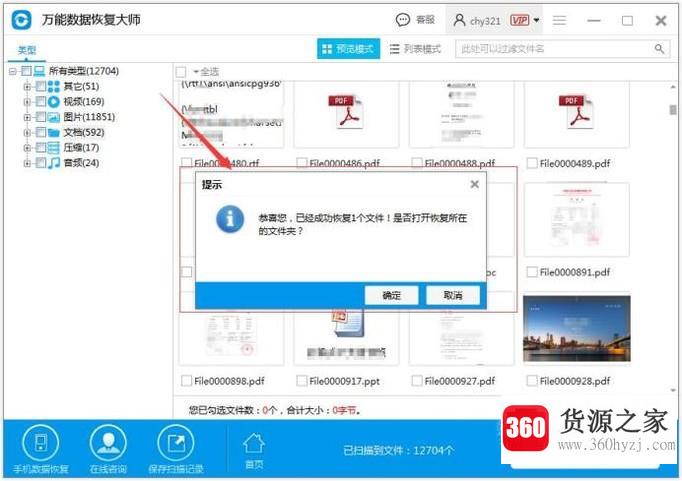The height and width of the screenshot is (481, 682).
Task: Check the 压缩(17) checkbox
Action: pyautogui.click(x=40, y=147)
